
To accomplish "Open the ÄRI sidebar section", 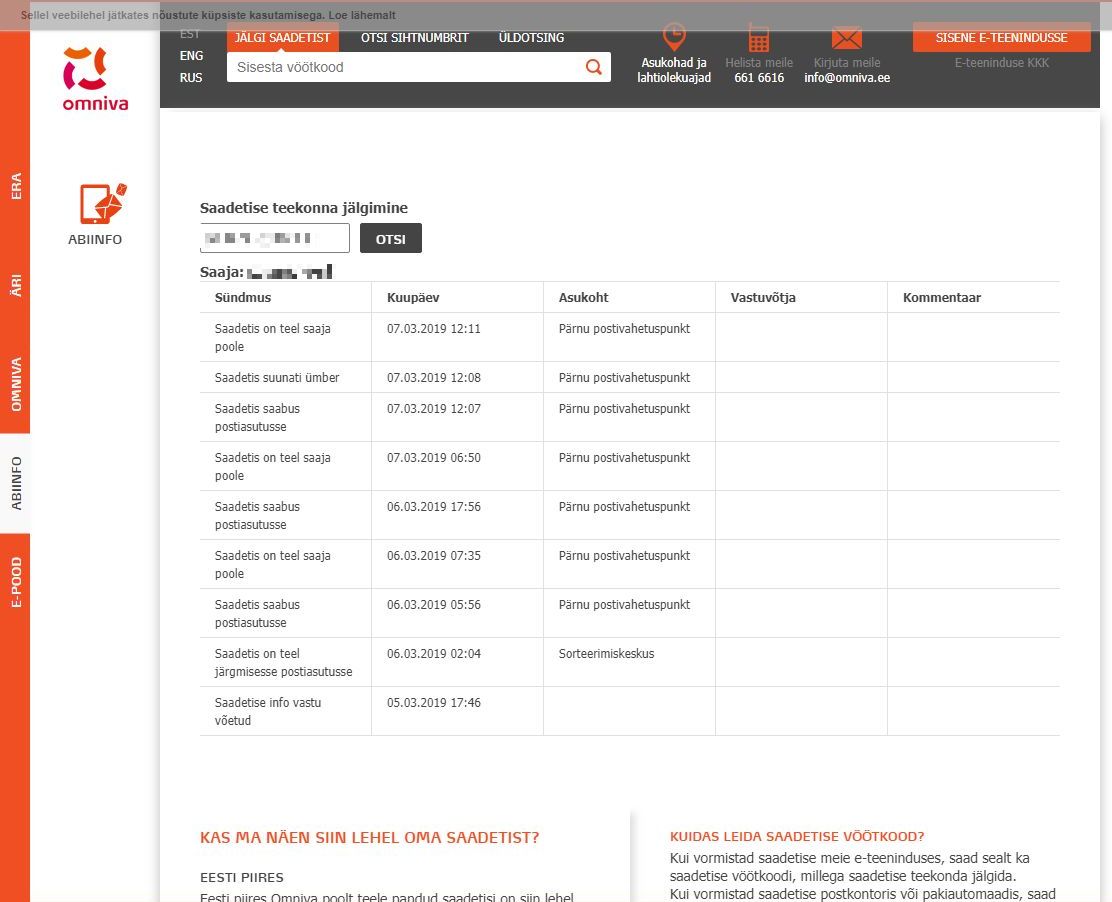I will coord(15,286).
